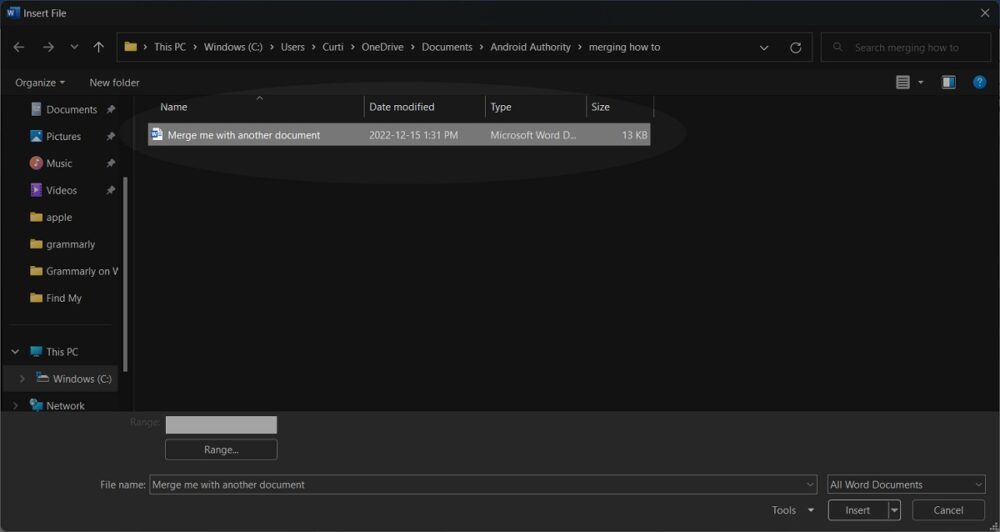This screenshot has width=1000, height=532.
Task: Go up one folder level
Action: pos(98,47)
